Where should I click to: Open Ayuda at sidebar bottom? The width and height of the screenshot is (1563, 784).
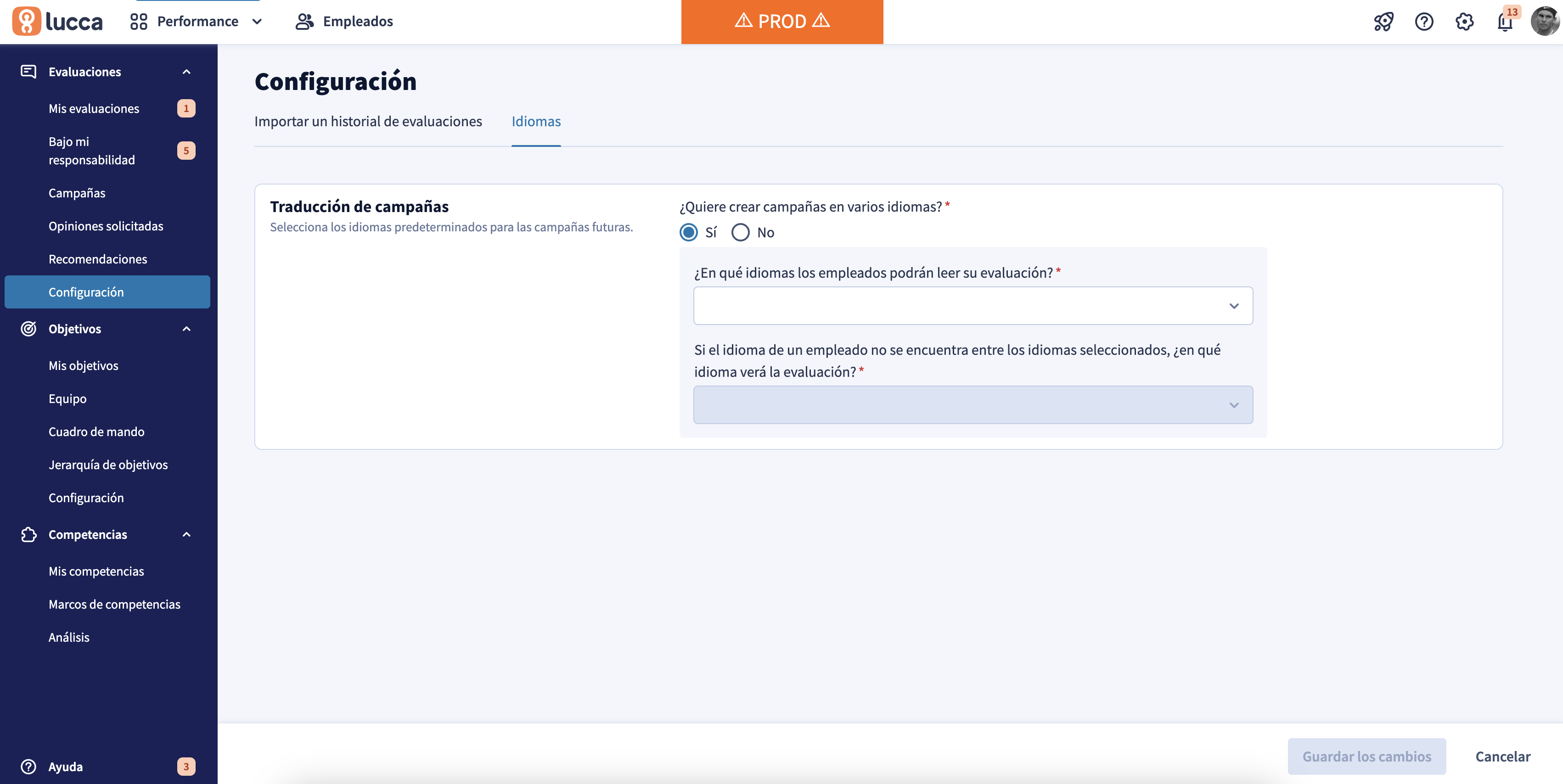pyautogui.click(x=107, y=767)
